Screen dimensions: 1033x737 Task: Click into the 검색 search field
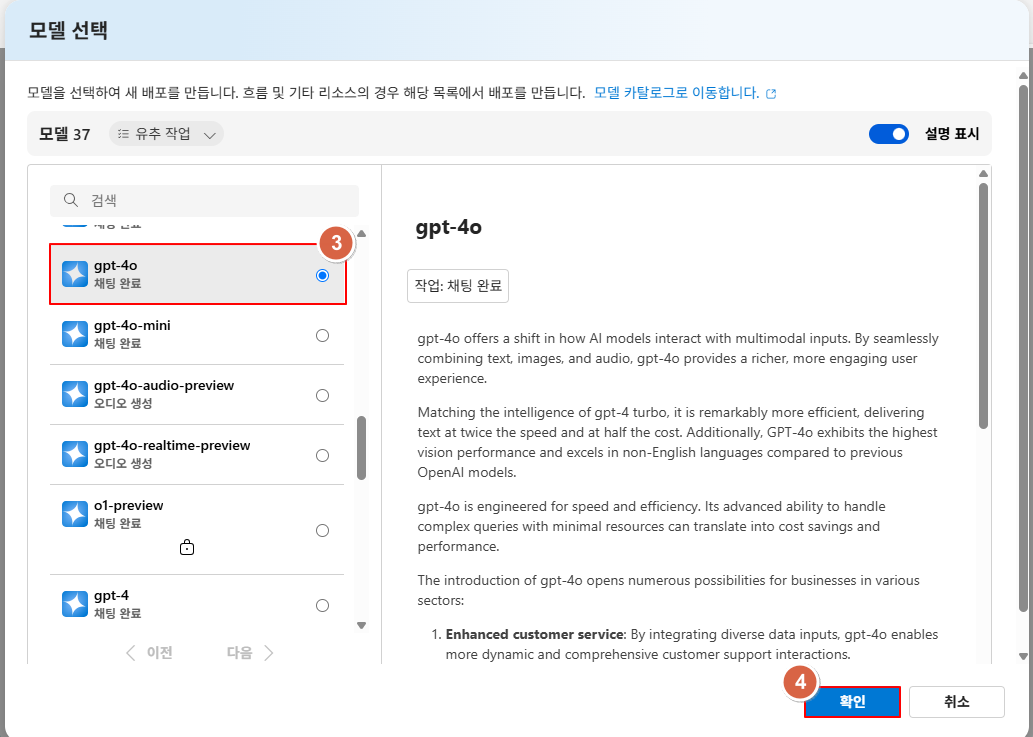point(204,200)
